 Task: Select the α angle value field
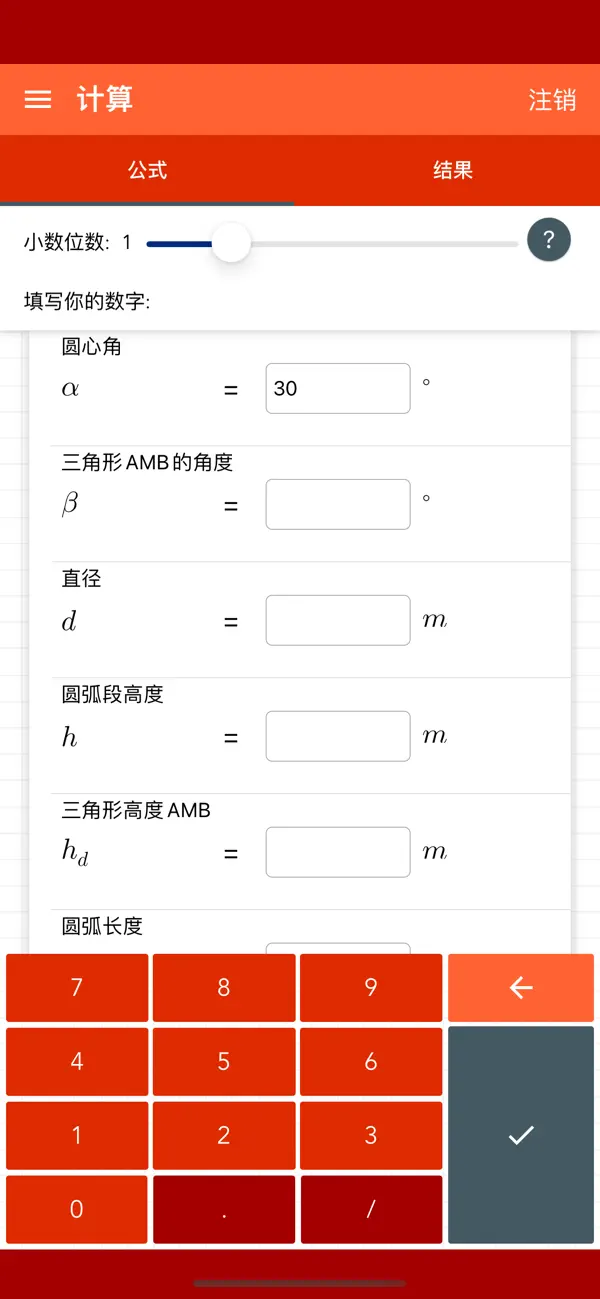coord(337,388)
